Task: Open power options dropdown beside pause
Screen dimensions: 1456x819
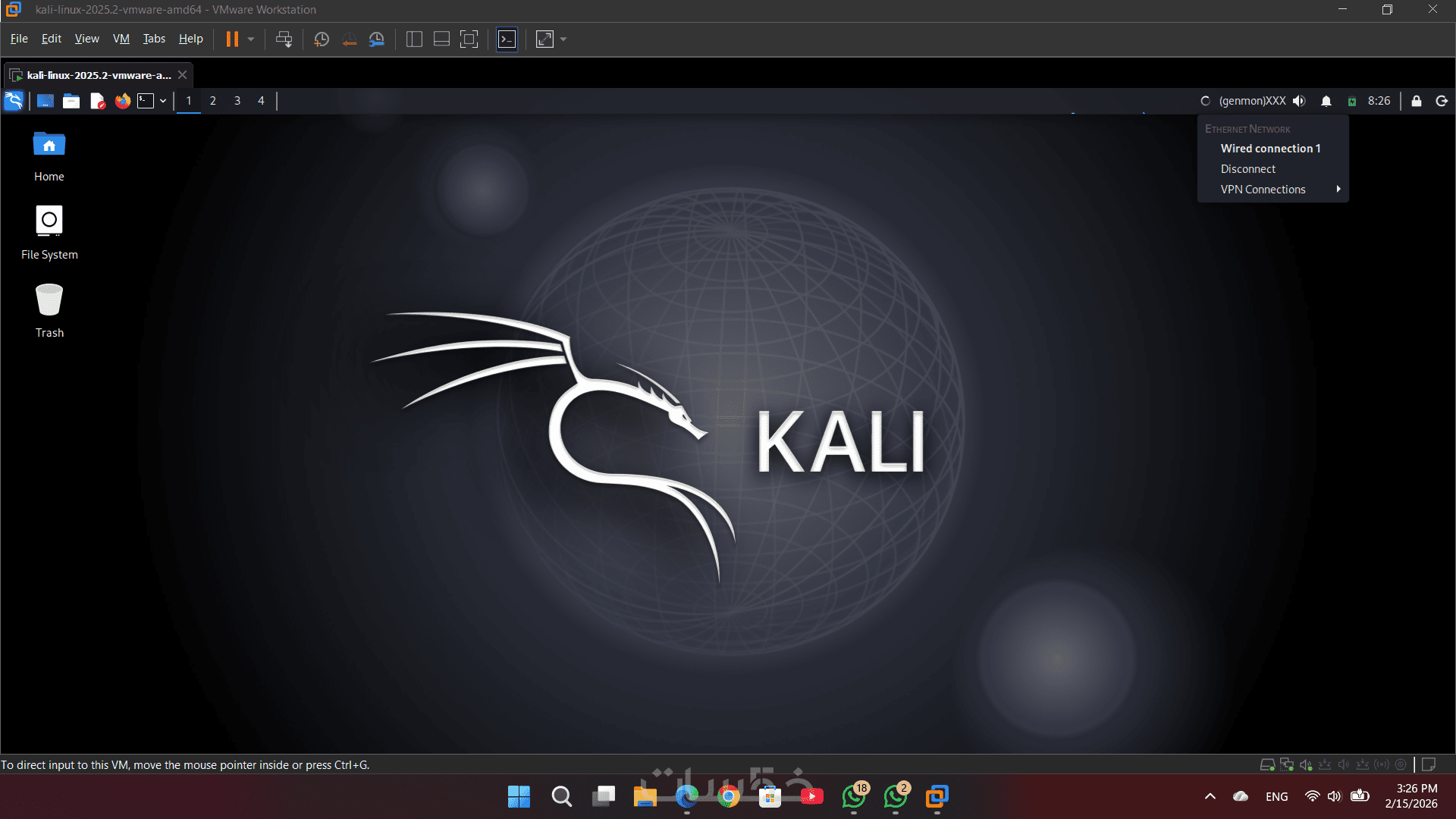Action: (x=251, y=39)
